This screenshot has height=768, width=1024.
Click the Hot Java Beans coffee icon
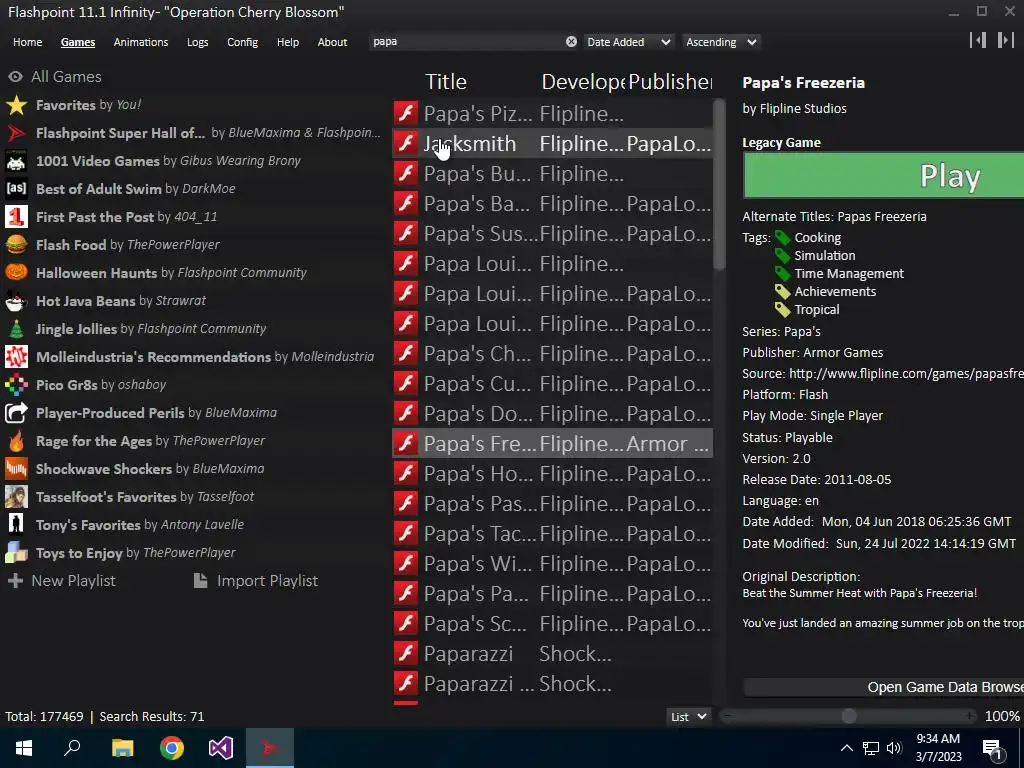16,301
